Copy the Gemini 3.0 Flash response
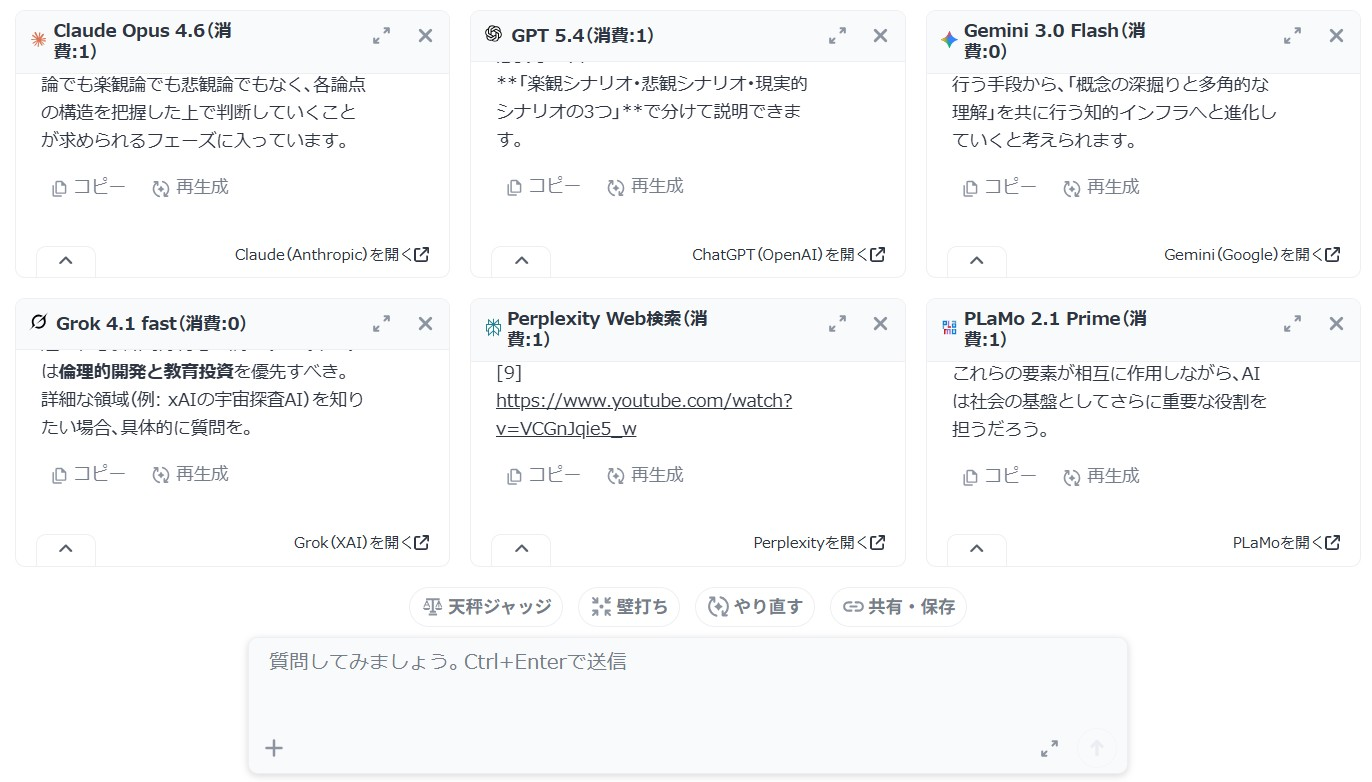 [1000, 187]
